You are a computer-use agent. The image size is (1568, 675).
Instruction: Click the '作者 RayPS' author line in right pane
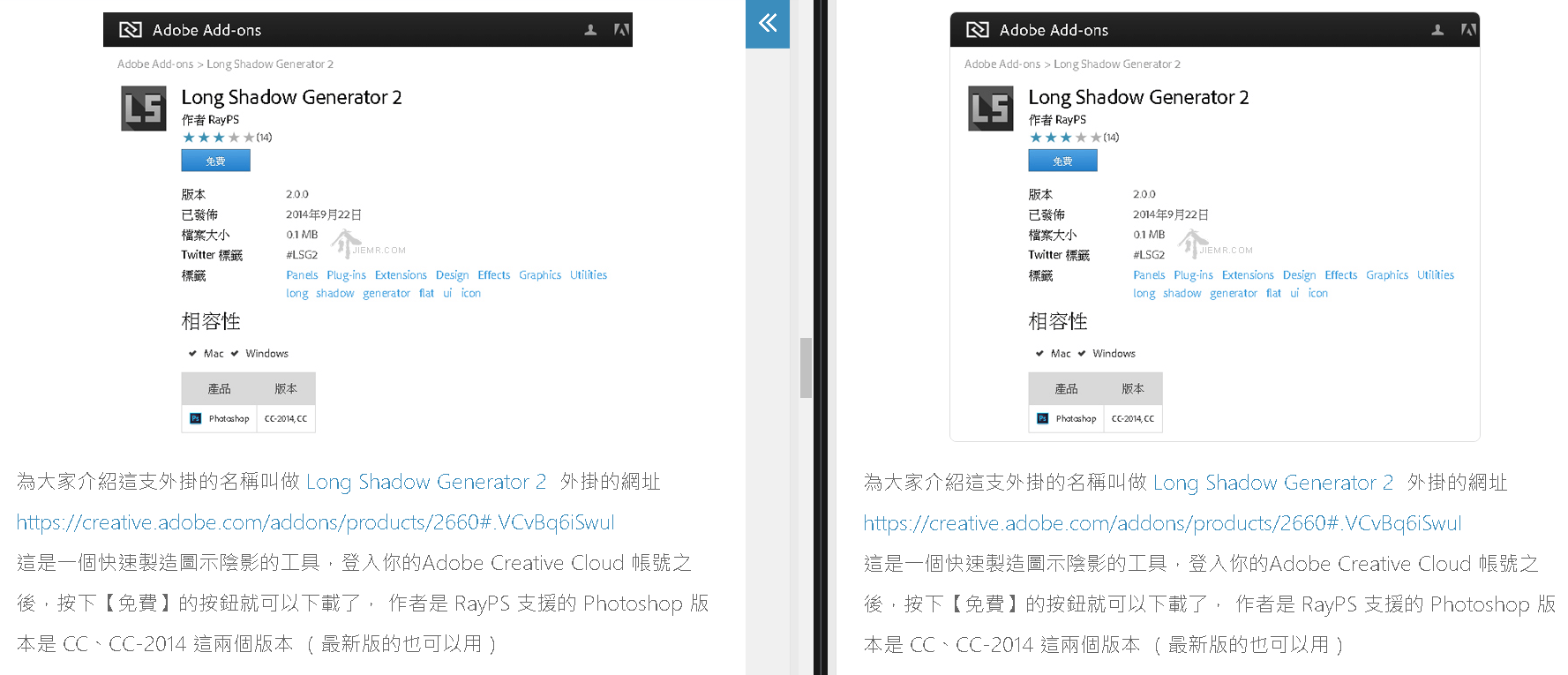pos(1057,120)
